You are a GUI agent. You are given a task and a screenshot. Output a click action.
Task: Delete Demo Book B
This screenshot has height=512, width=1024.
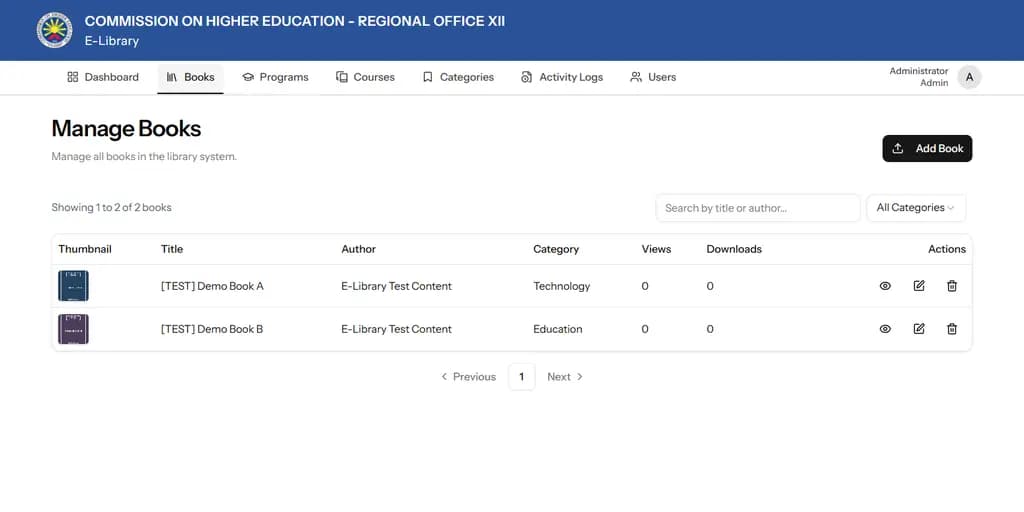[x=952, y=329]
